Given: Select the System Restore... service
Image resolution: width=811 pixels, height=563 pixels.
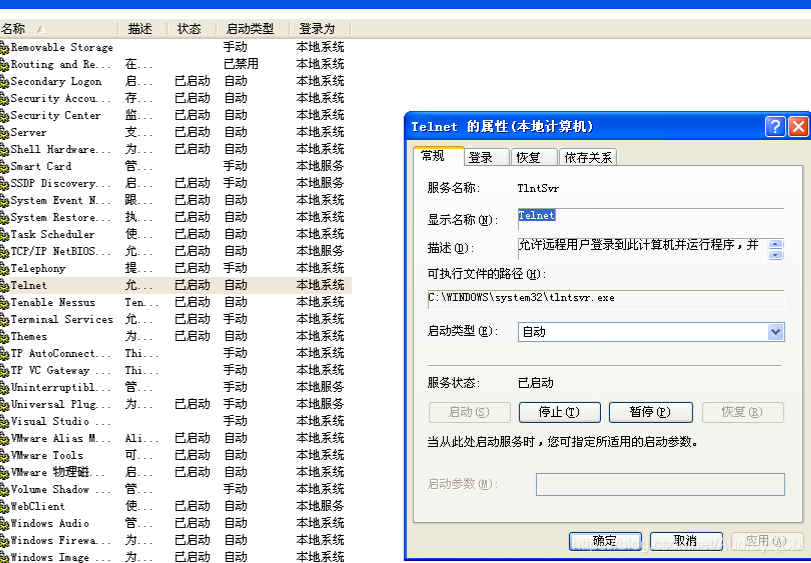Looking at the screenshot, I should pos(176,218).
